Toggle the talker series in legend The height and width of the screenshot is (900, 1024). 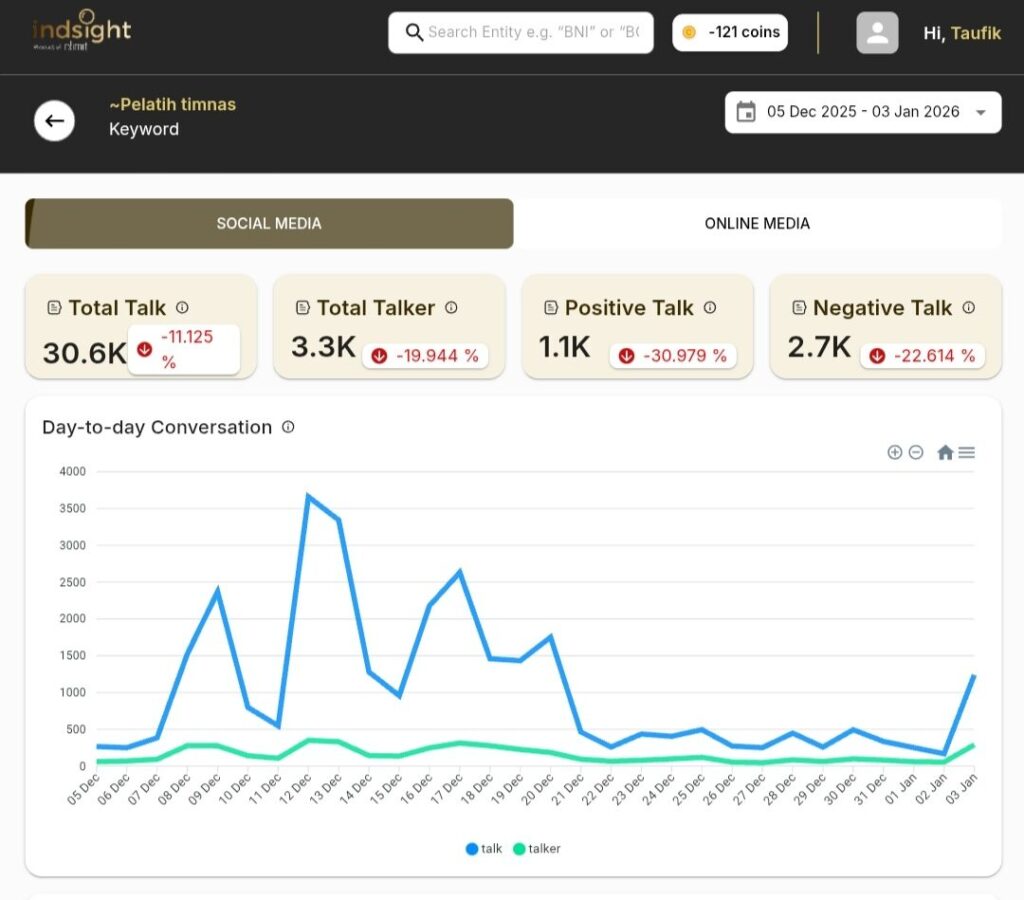click(x=537, y=849)
